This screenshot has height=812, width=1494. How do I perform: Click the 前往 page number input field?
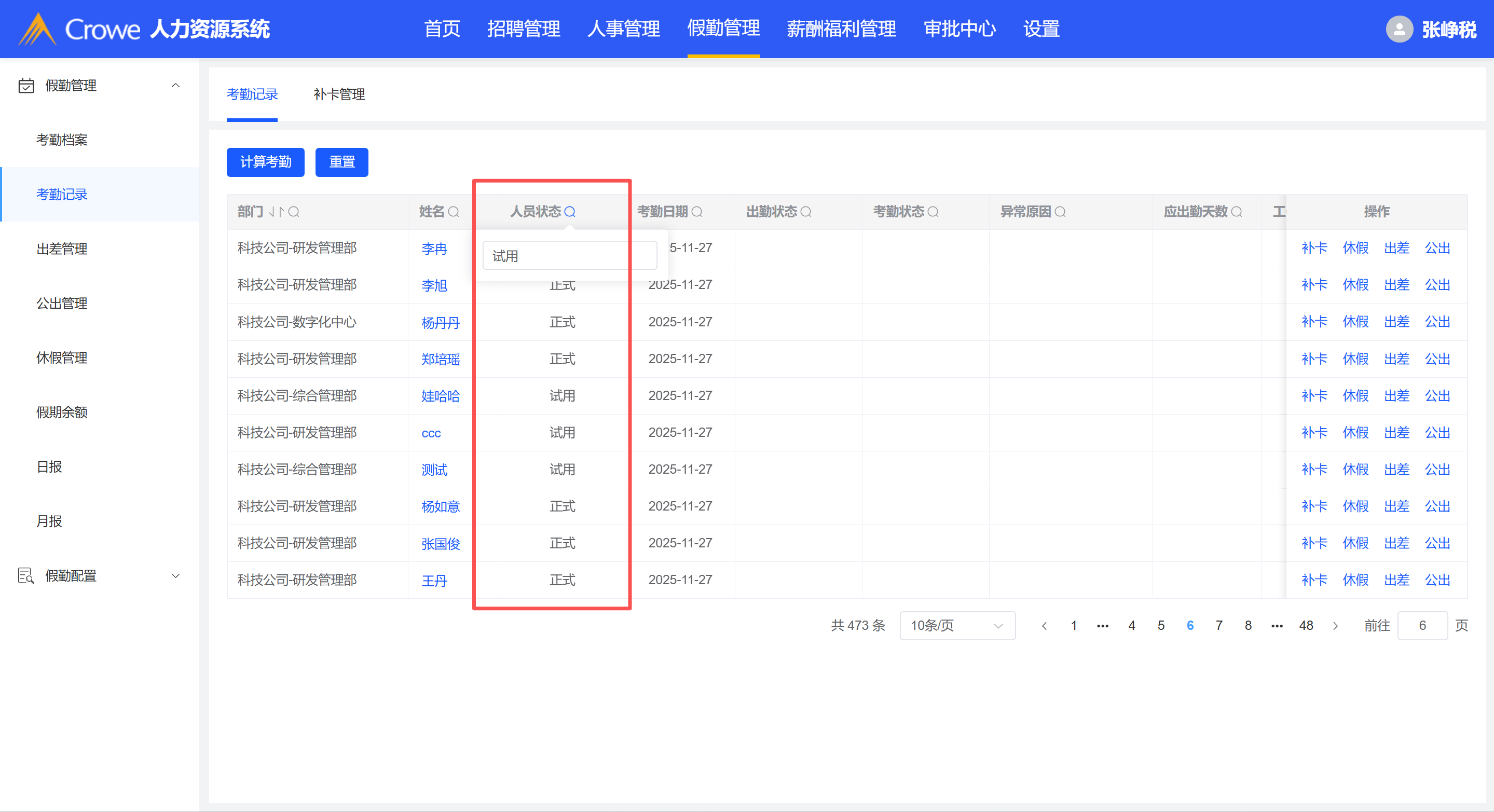(x=1422, y=625)
